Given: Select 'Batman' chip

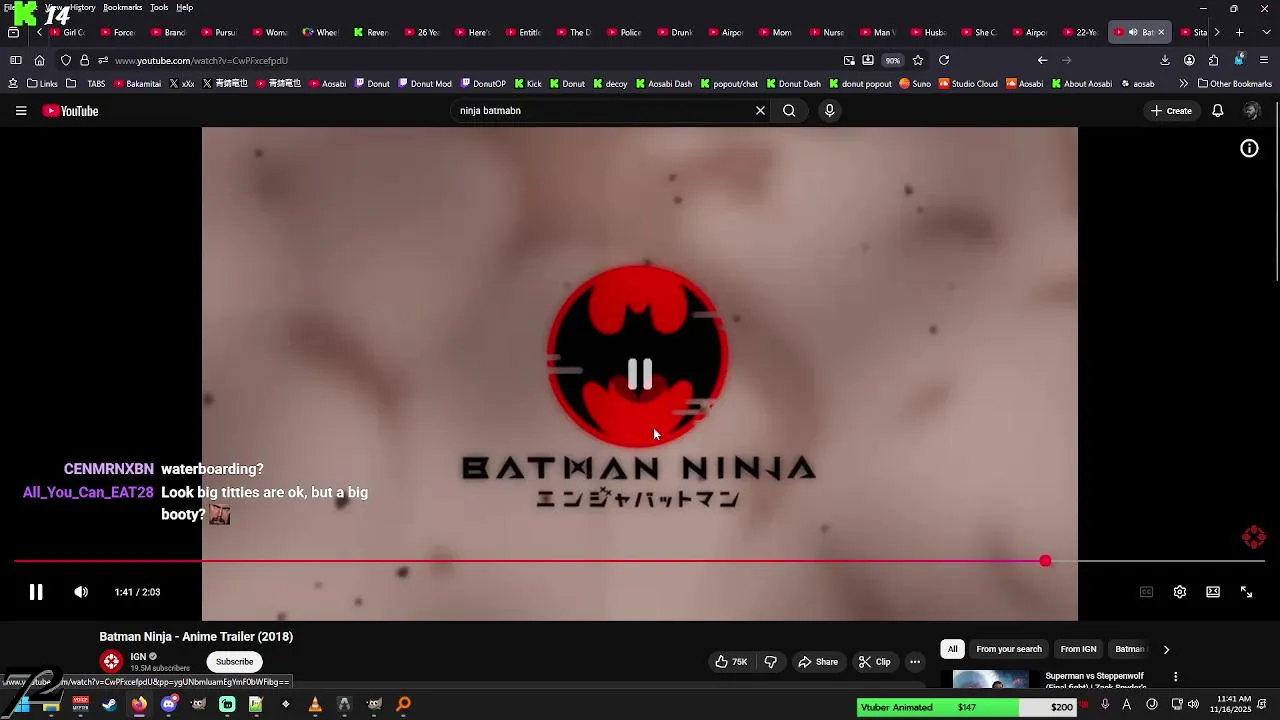Looking at the screenshot, I should point(1129,649).
